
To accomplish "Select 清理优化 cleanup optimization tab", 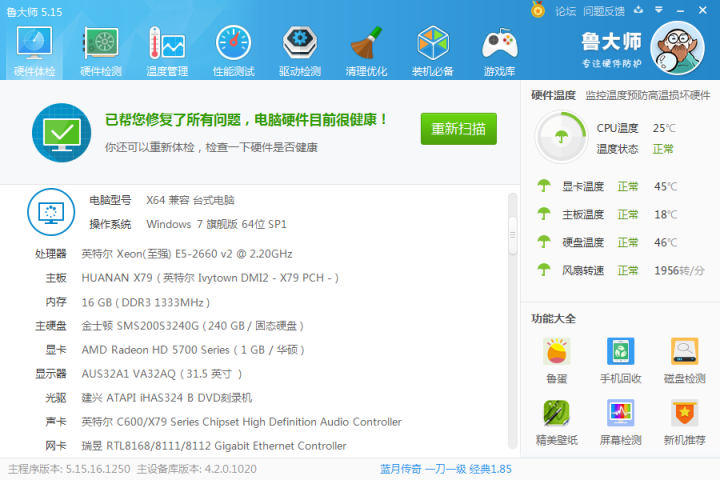I will point(366,51).
